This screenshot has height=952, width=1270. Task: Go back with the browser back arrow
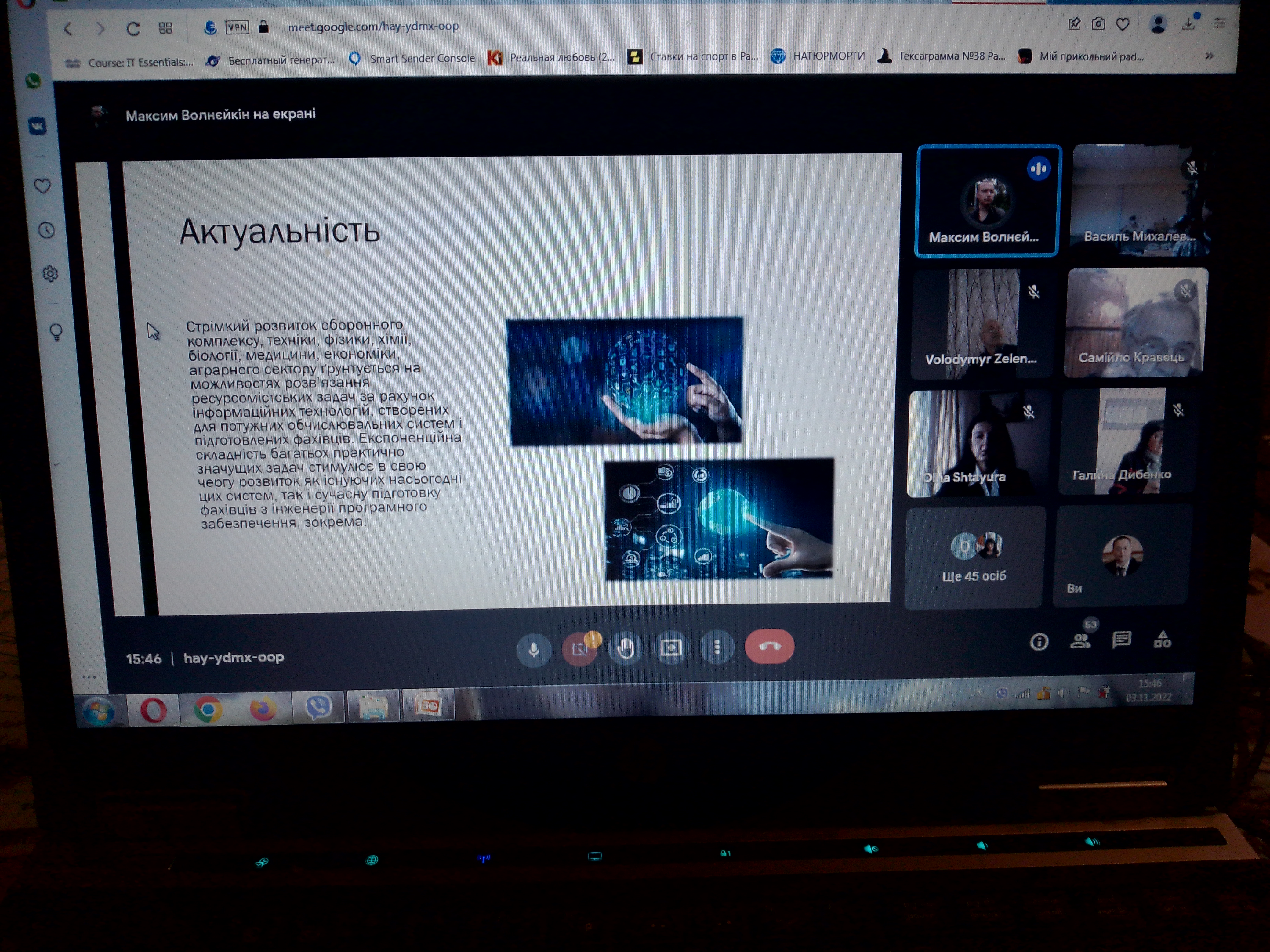tap(68, 29)
